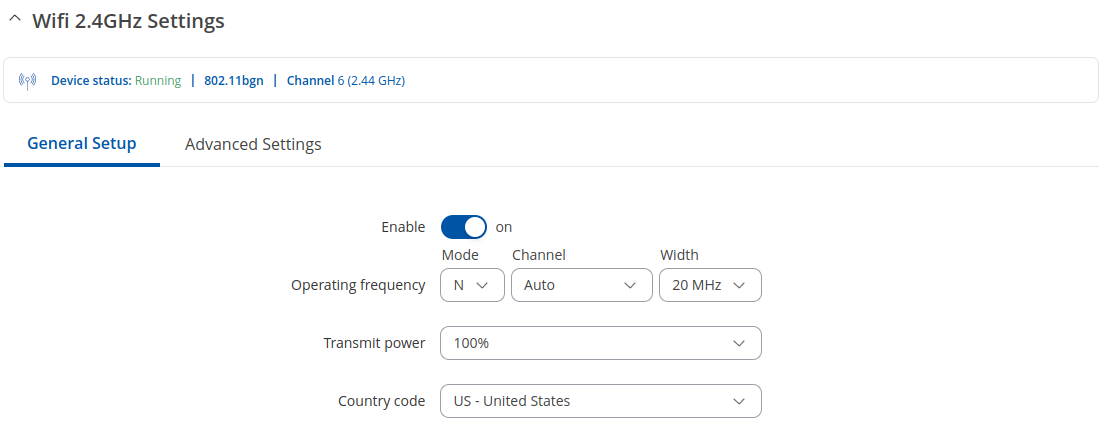1102x438 pixels.
Task: Open the Mode dropdown showing N
Action: (x=472, y=285)
